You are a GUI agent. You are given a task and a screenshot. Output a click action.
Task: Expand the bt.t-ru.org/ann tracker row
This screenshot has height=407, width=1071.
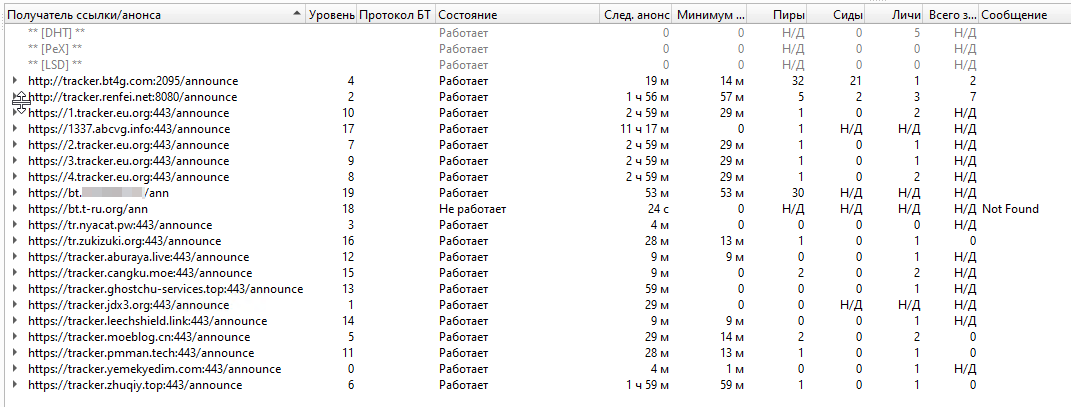pyautogui.click(x=14, y=209)
